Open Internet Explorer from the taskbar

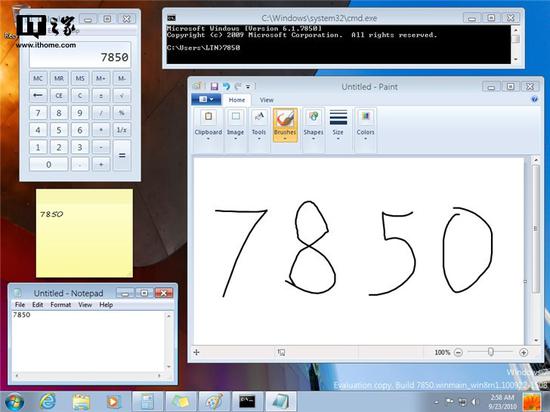(x=47, y=401)
